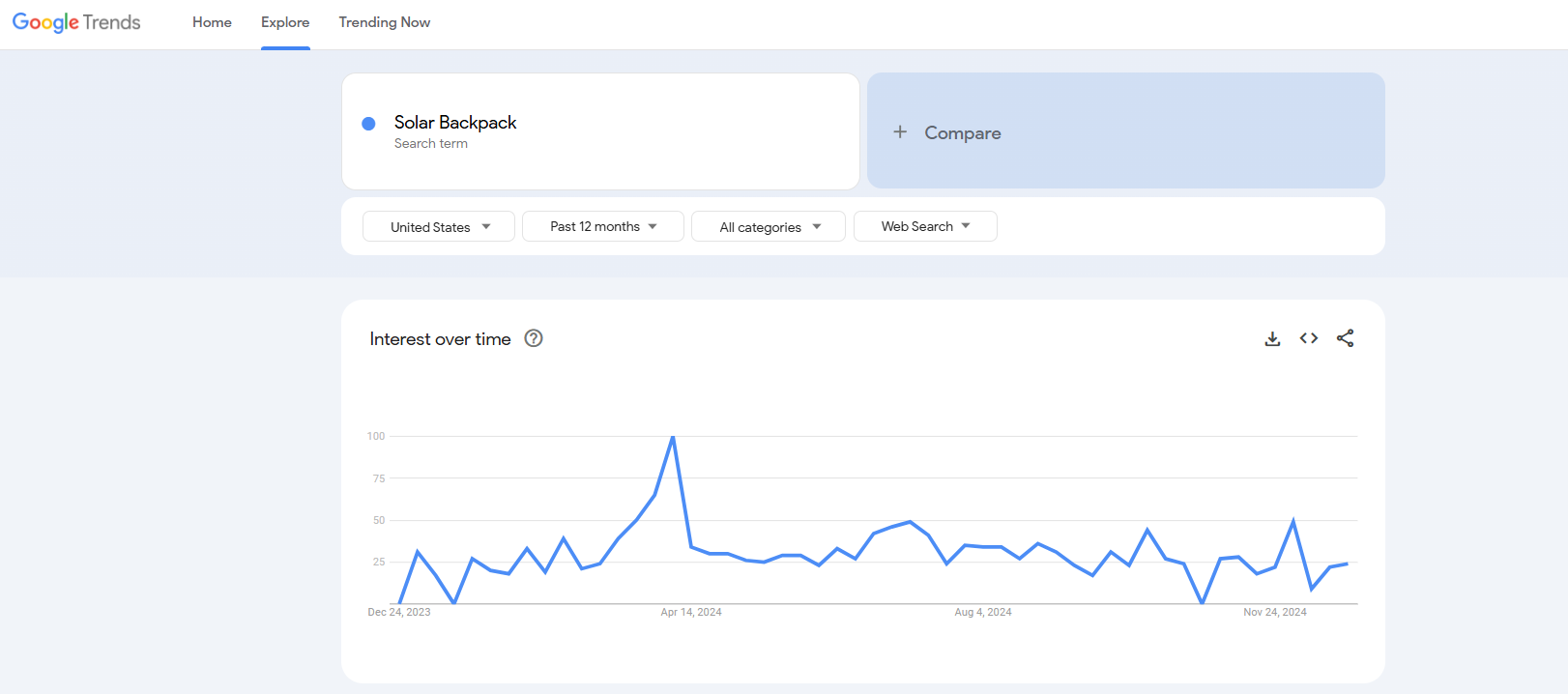Click the 75 value on the y-axis
The width and height of the screenshot is (1568, 694).
(x=379, y=478)
